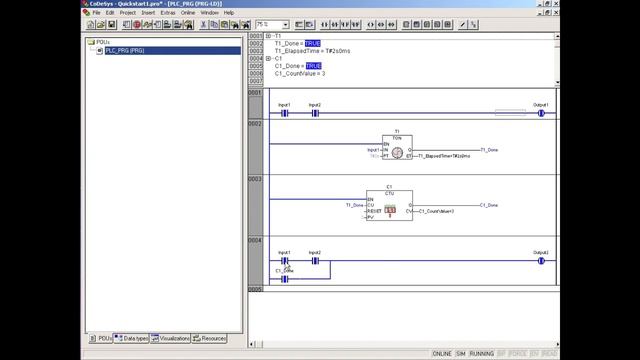This screenshot has width=640, height=360.
Task: Open Global Search binoculars icon
Action: click(x=189, y=24)
